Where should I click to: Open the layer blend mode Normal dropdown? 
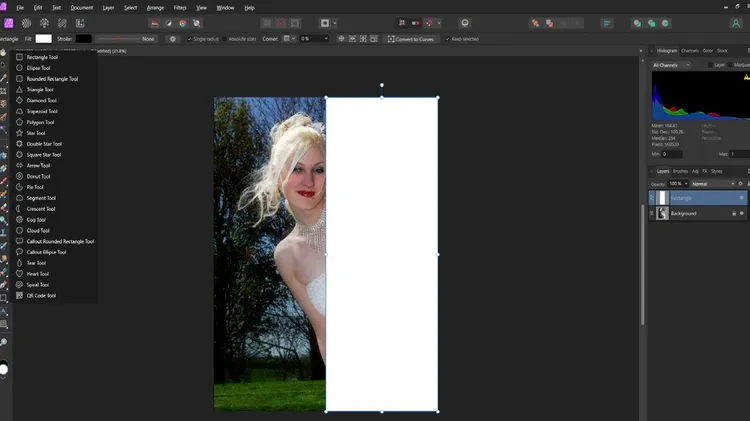(713, 184)
